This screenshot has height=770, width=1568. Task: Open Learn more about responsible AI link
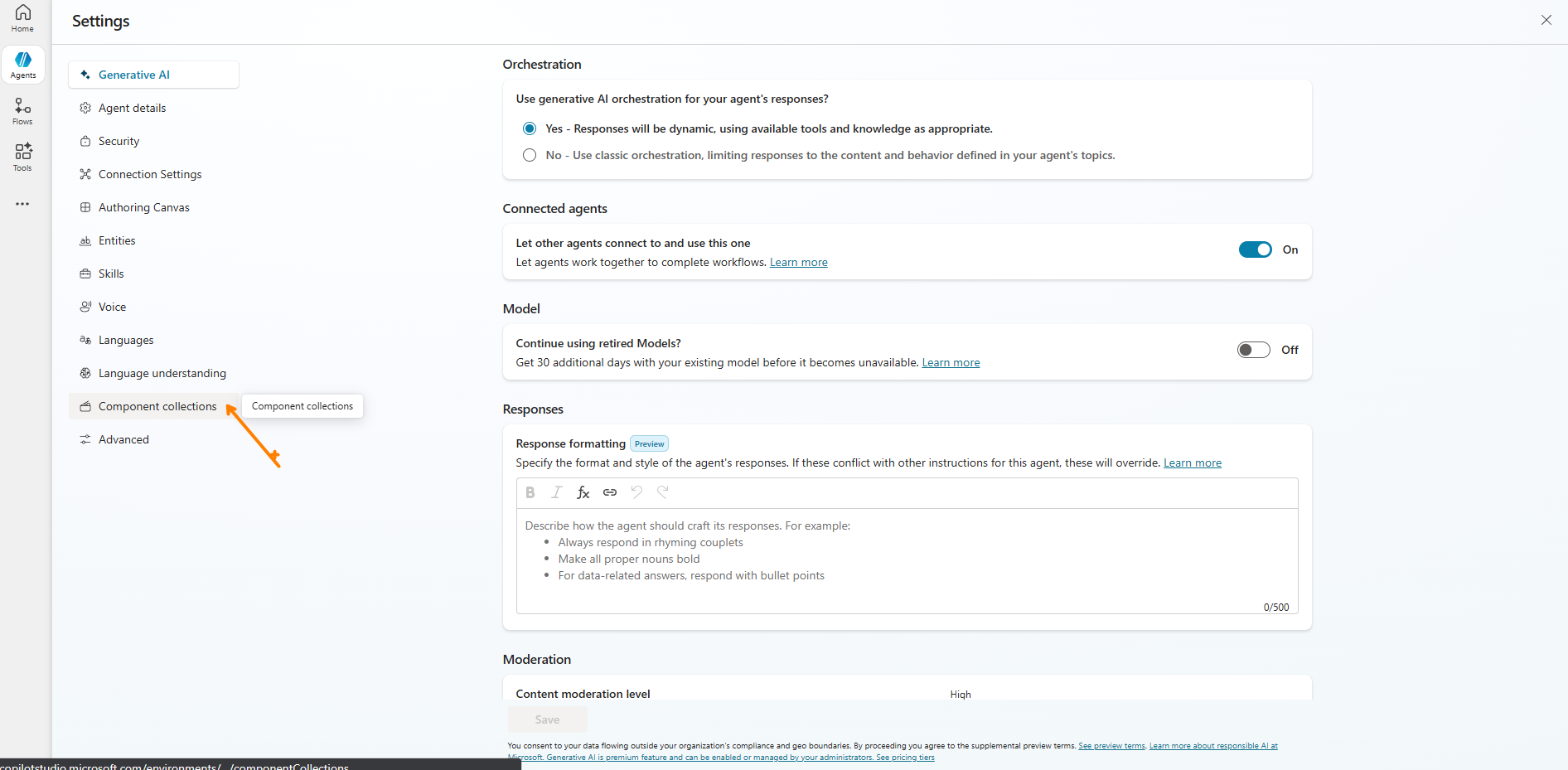tap(893, 752)
